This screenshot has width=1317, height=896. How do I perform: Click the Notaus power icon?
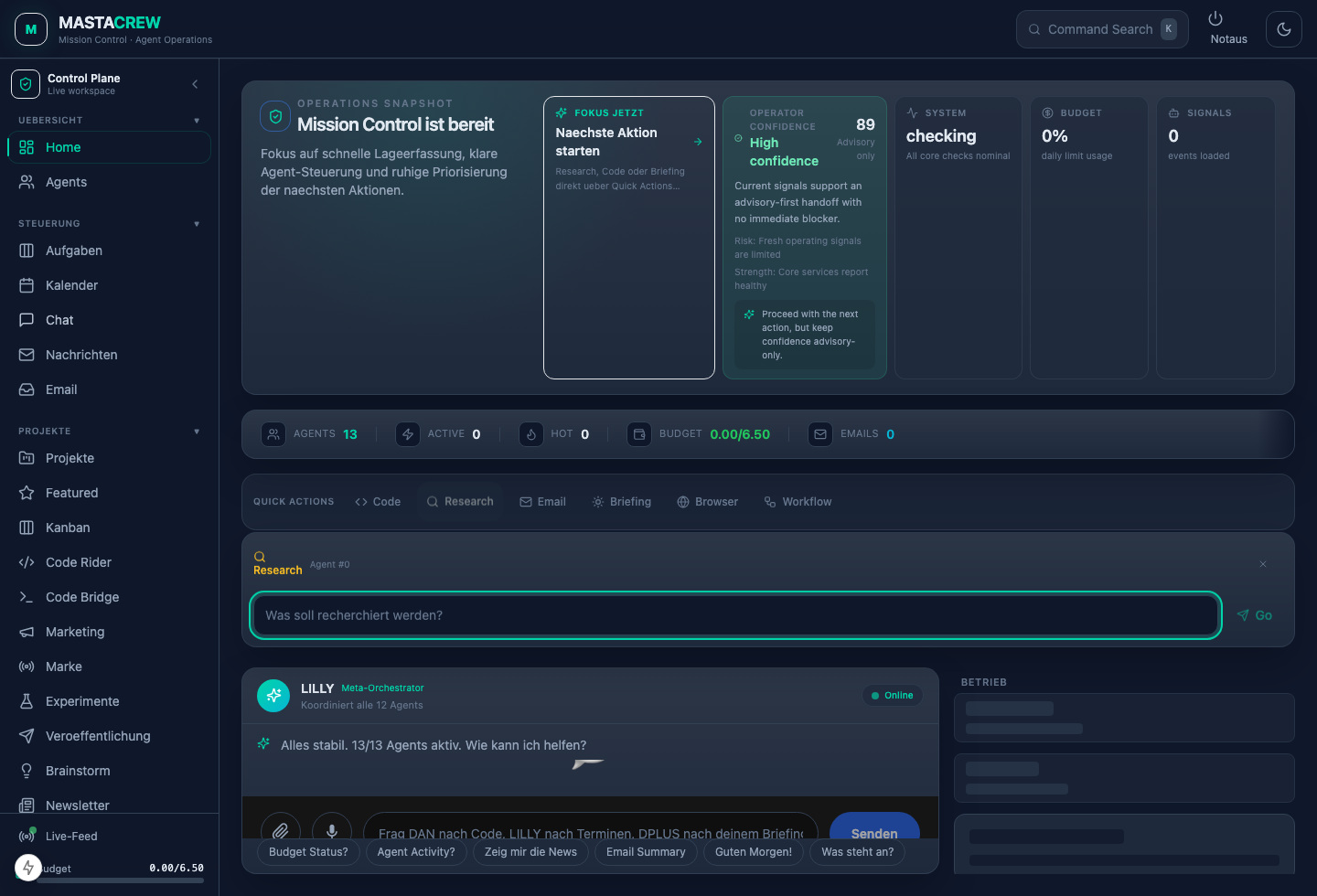tap(1215, 19)
